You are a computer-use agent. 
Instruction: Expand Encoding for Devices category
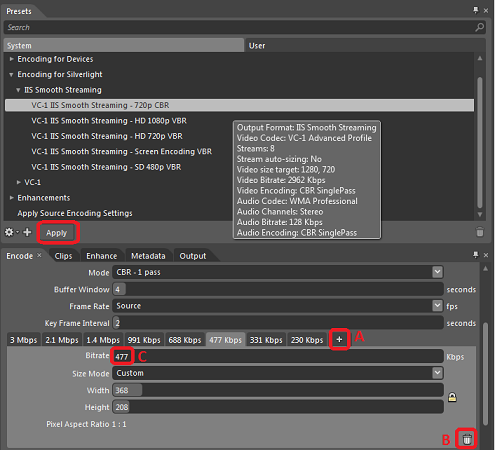point(12,59)
